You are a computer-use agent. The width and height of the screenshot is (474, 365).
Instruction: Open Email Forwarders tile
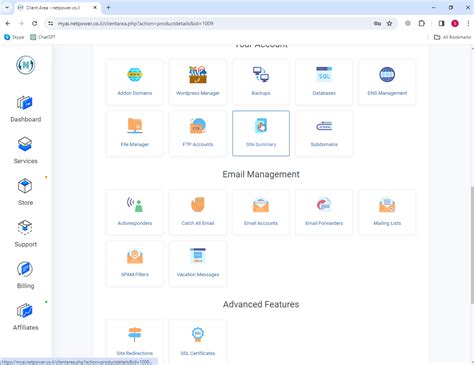pos(324,212)
